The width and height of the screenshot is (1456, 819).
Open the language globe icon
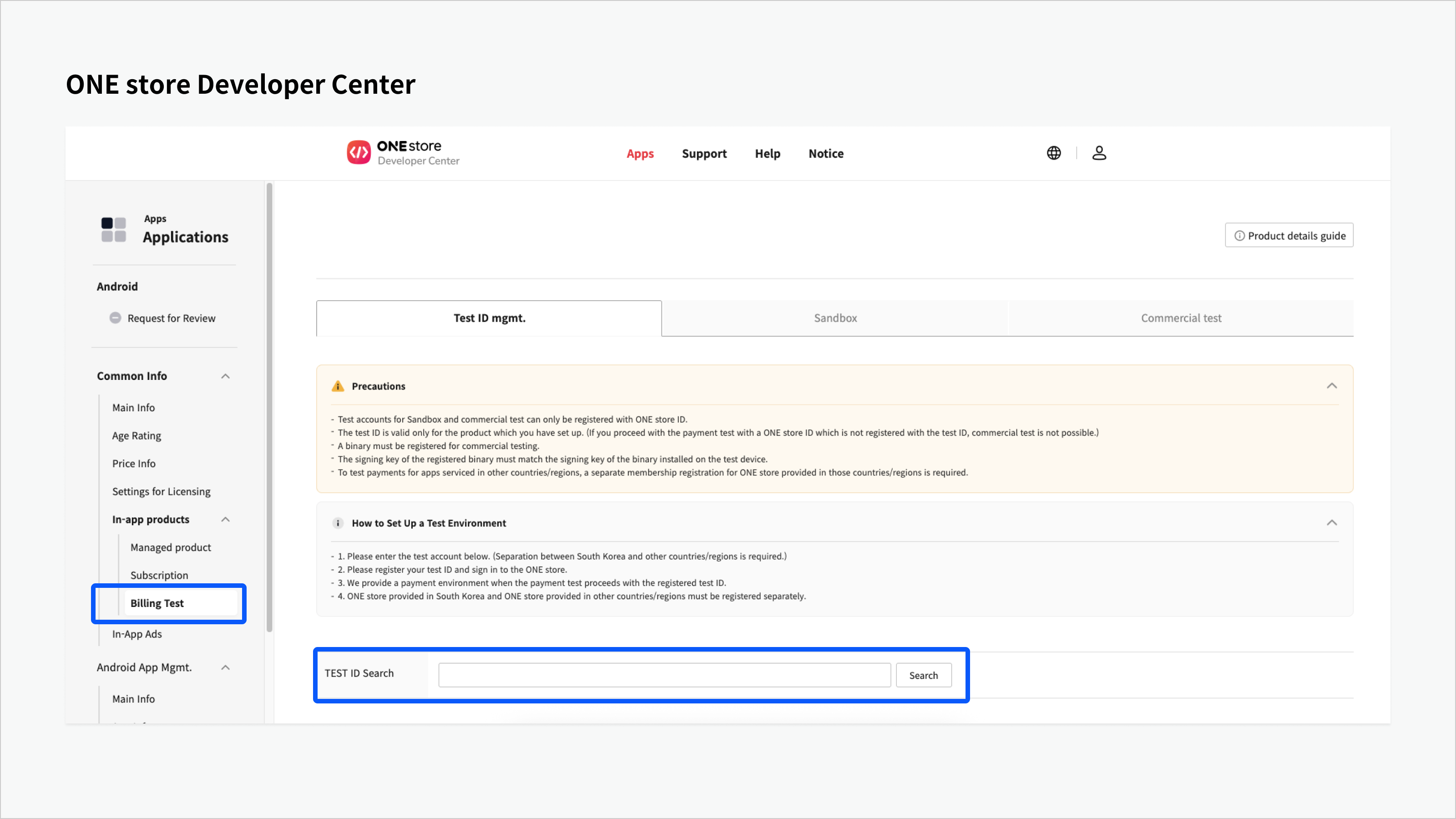click(x=1054, y=153)
